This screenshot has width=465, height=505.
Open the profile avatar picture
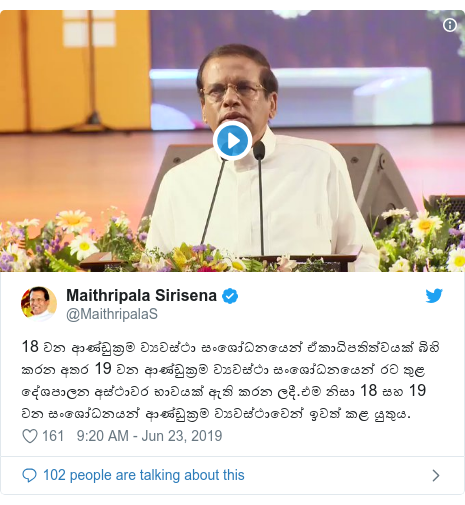click(x=39, y=303)
